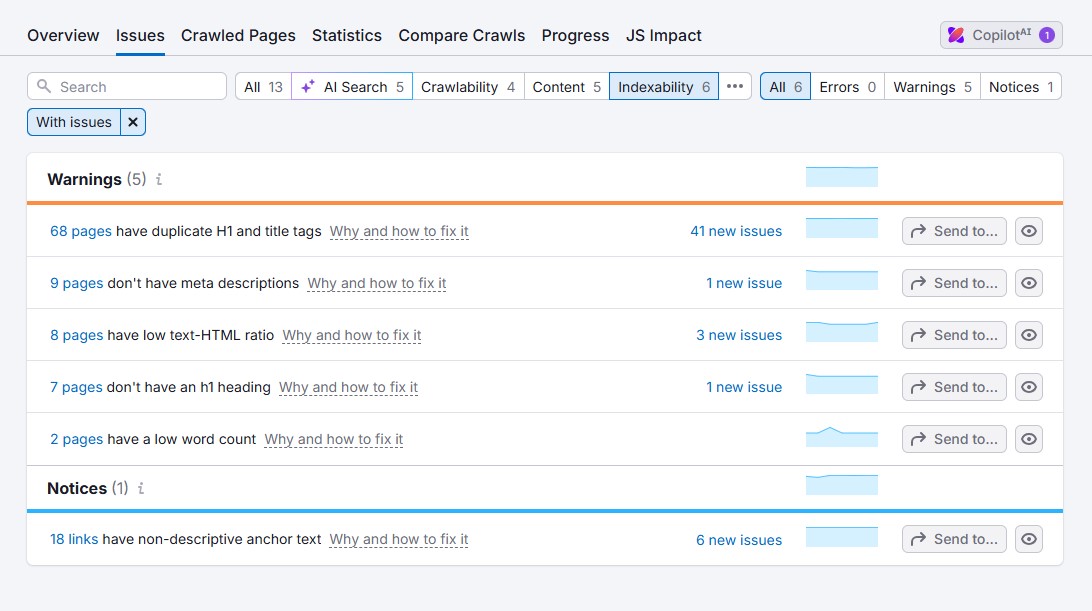
Task: Hide the low text-HTML ratio issue
Action: coord(1028,335)
